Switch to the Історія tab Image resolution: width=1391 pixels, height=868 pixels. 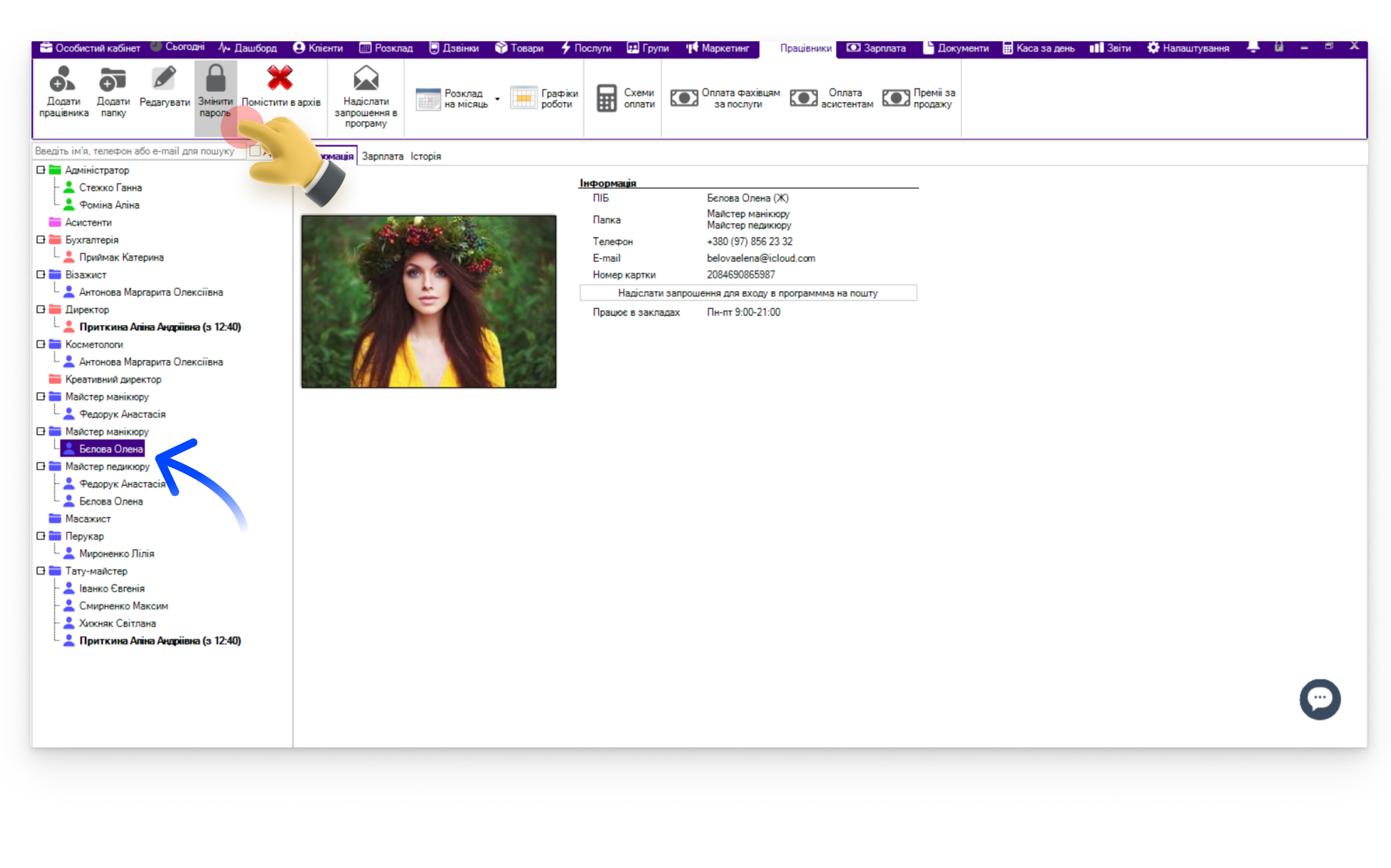point(425,156)
